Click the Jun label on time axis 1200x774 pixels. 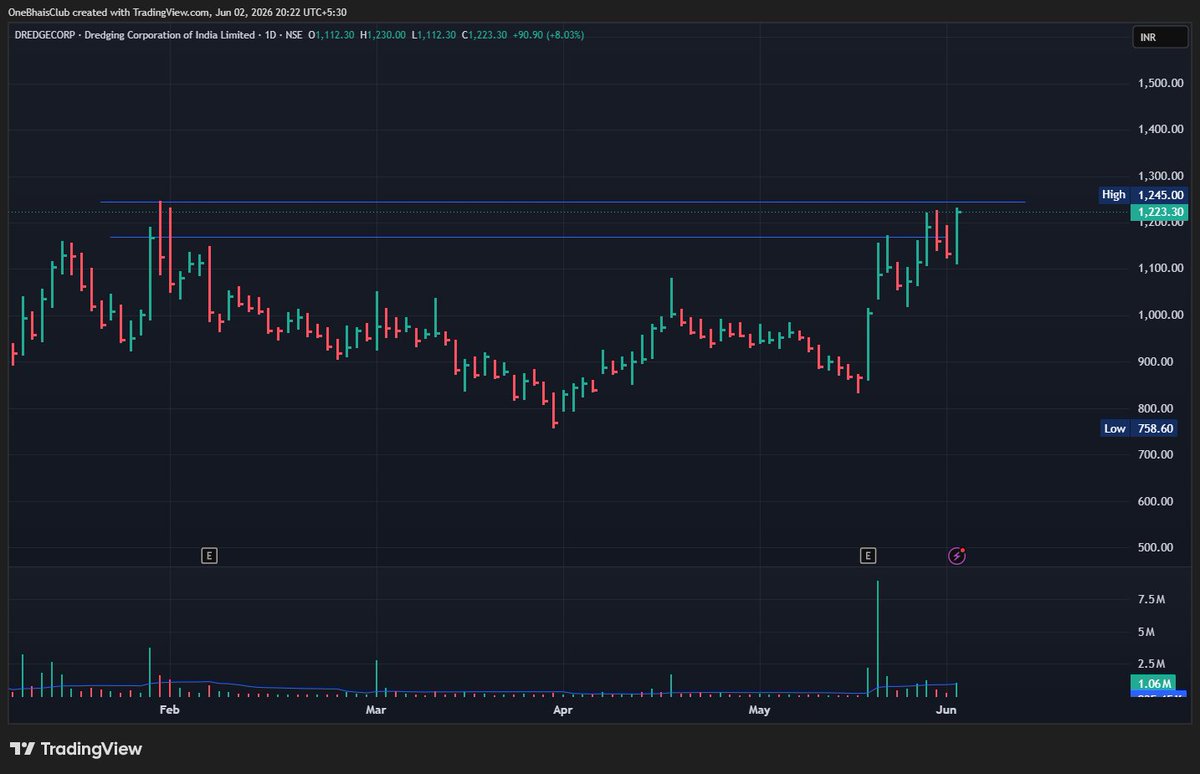(x=946, y=710)
